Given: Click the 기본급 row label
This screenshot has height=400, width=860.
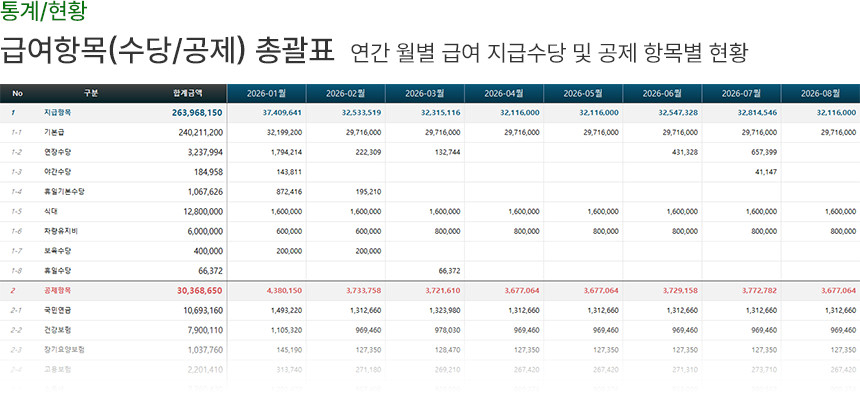Looking at the screenshot, I should point(54,132).
